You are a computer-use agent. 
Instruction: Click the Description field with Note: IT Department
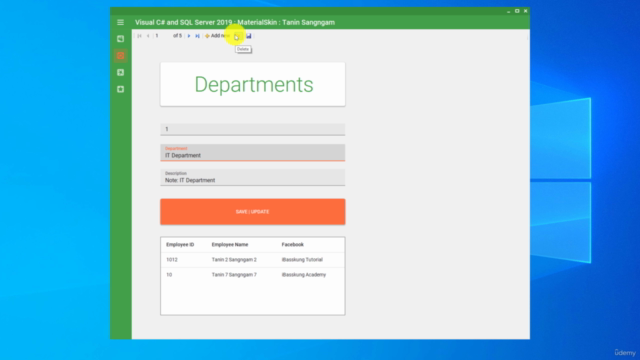(x=253, y=178)
